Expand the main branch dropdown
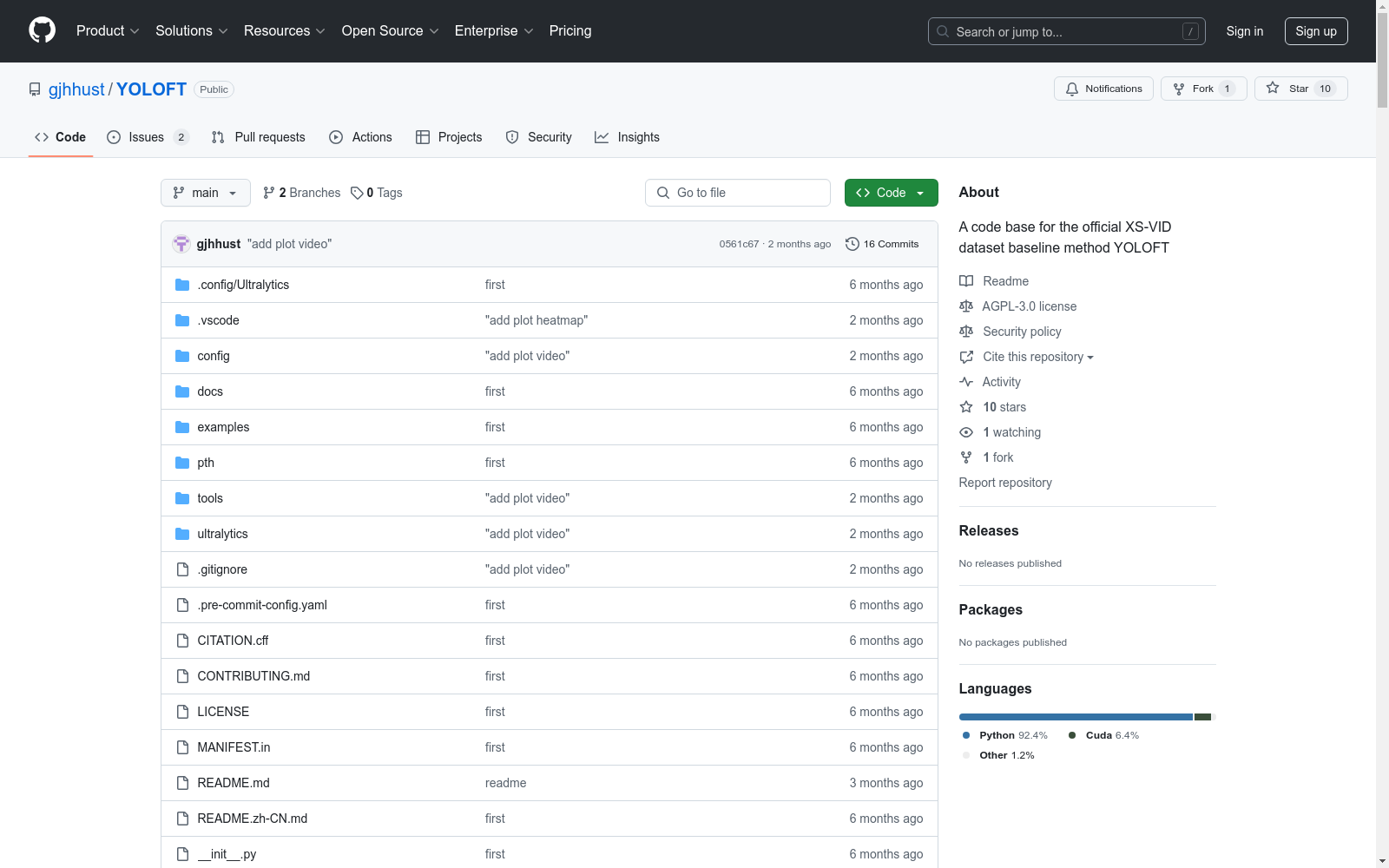The height and width of the screenshot is (868, 1389). [205, 193]
